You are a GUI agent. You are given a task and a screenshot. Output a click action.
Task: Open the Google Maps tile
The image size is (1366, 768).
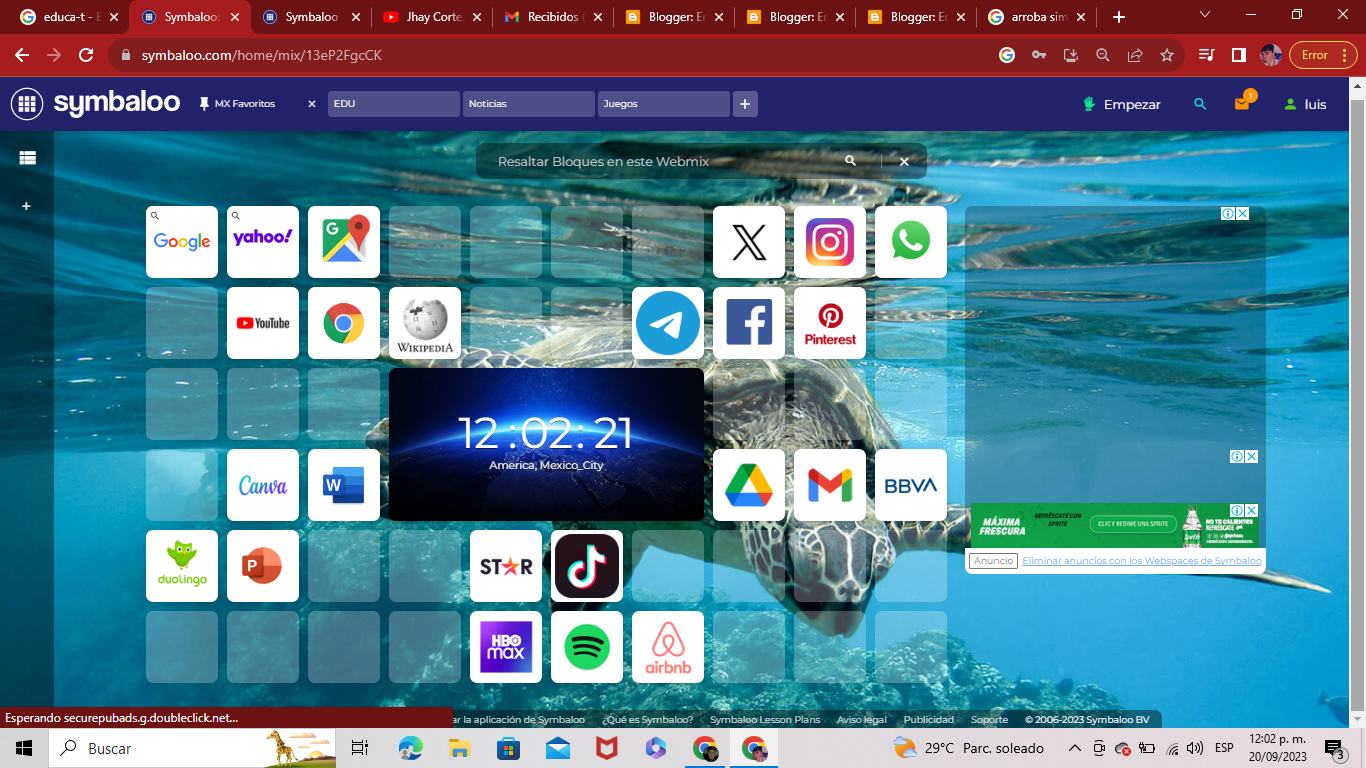coord(344,242)
